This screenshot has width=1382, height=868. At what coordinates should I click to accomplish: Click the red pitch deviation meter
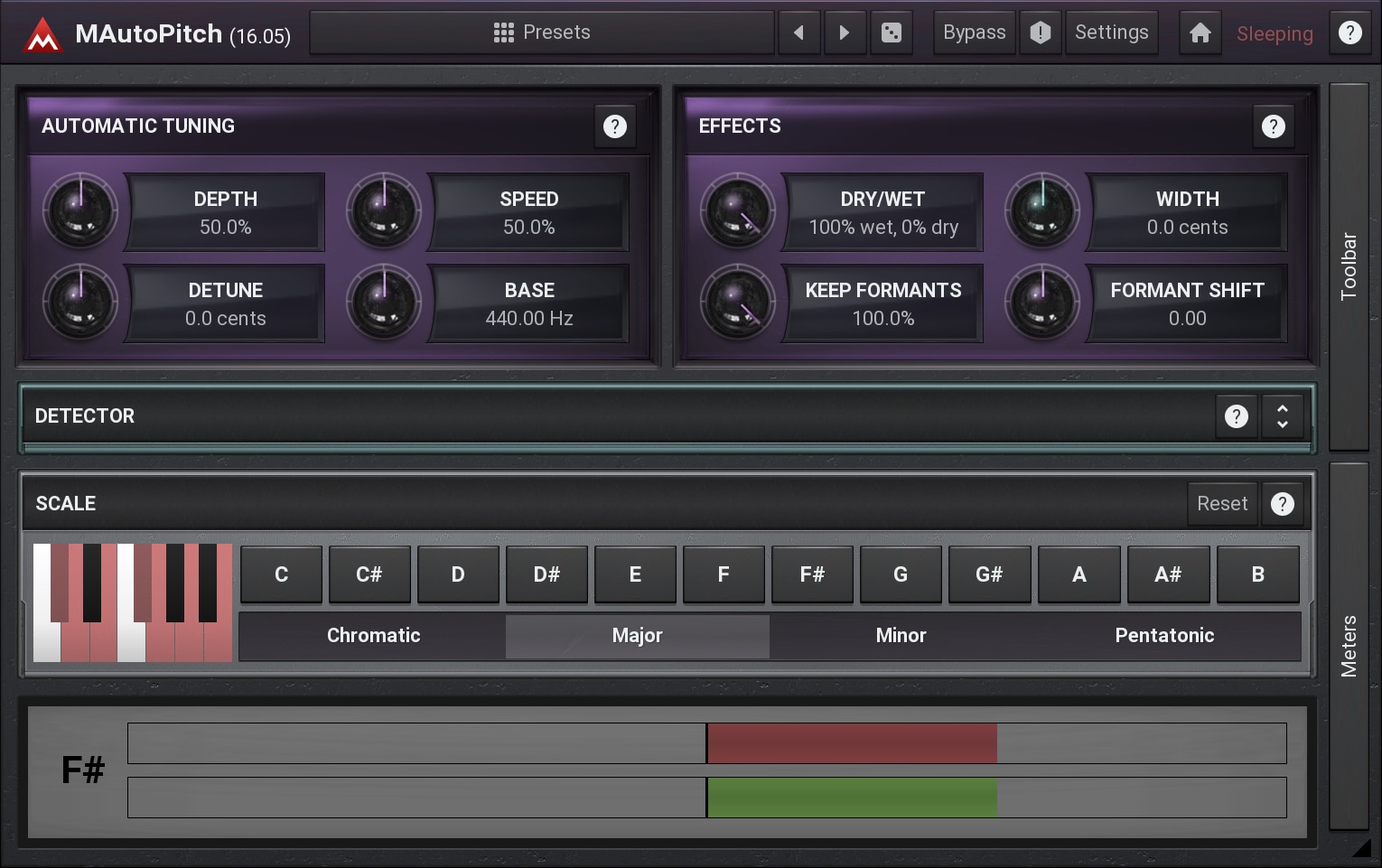click(707, 743)
